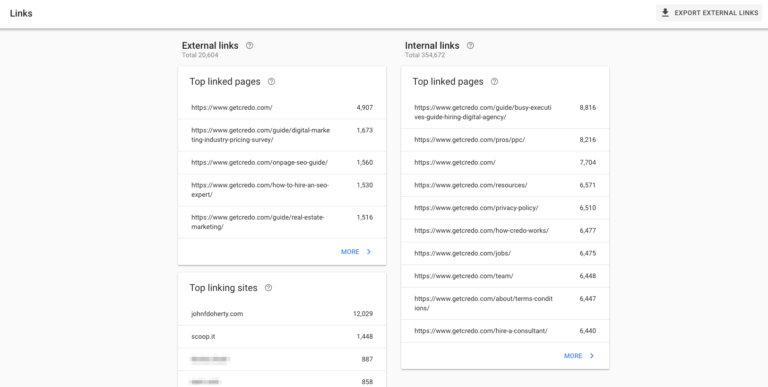Click MORE under external top linked pages
The image size is (768, 387).
click(350, 252)
